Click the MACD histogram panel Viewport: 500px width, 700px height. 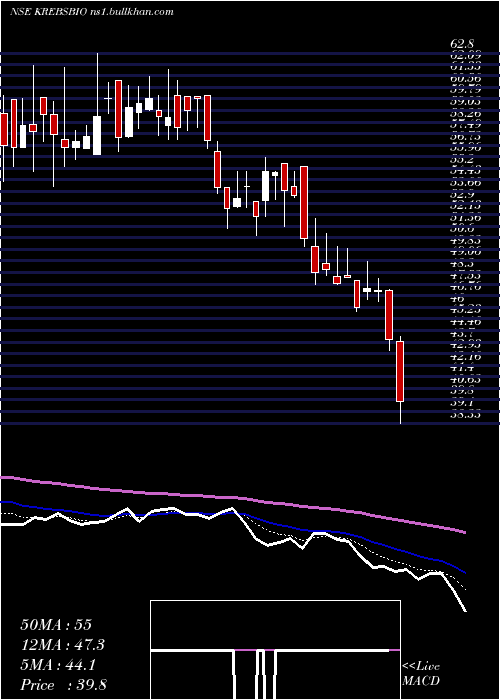(x=275, y=650)
